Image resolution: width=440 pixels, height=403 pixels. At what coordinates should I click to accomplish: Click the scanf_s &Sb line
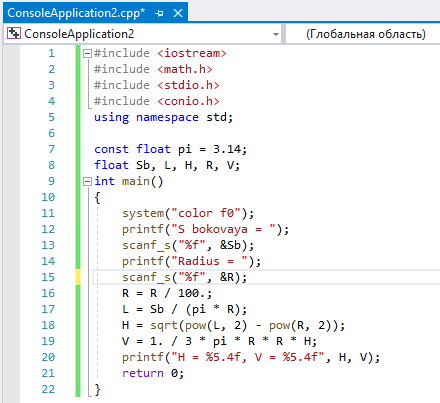point(188,245)
